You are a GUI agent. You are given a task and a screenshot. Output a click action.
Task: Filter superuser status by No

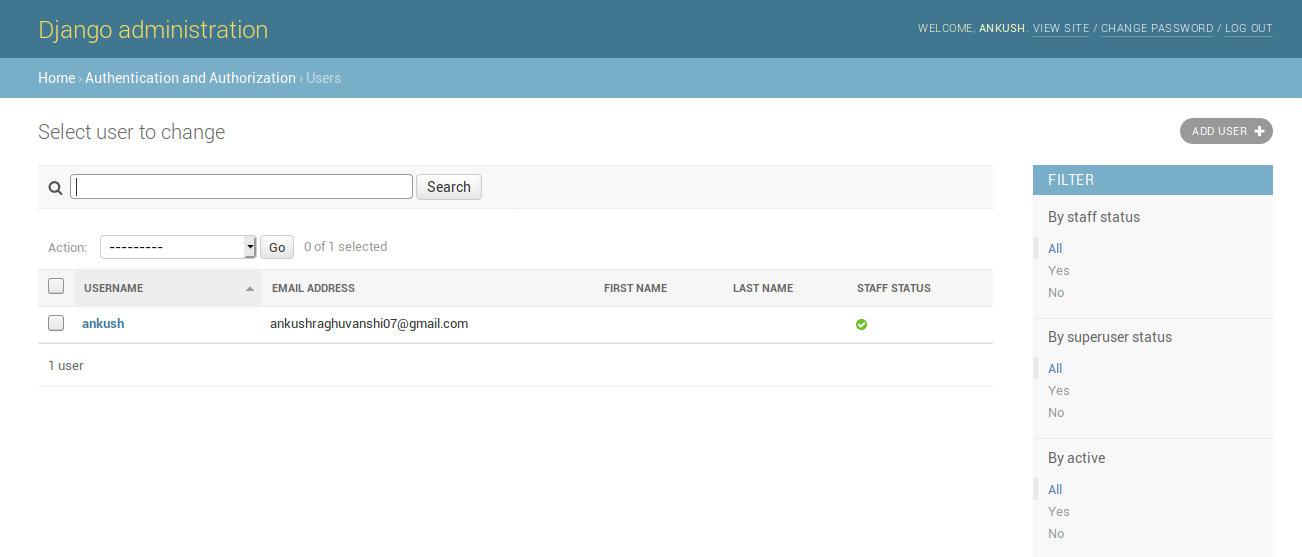(1056, 412)
